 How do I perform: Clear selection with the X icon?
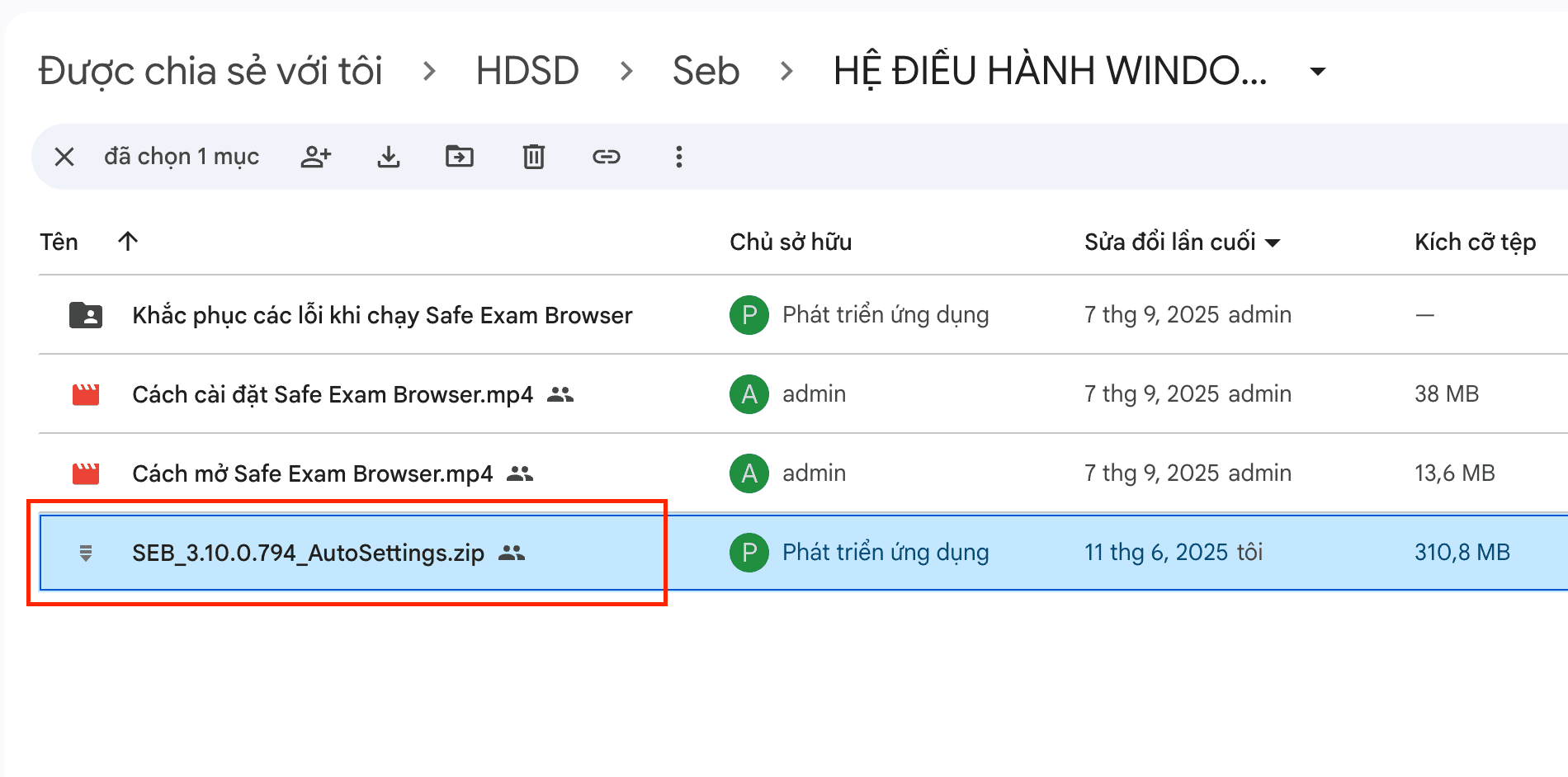[x=64, y=157]
